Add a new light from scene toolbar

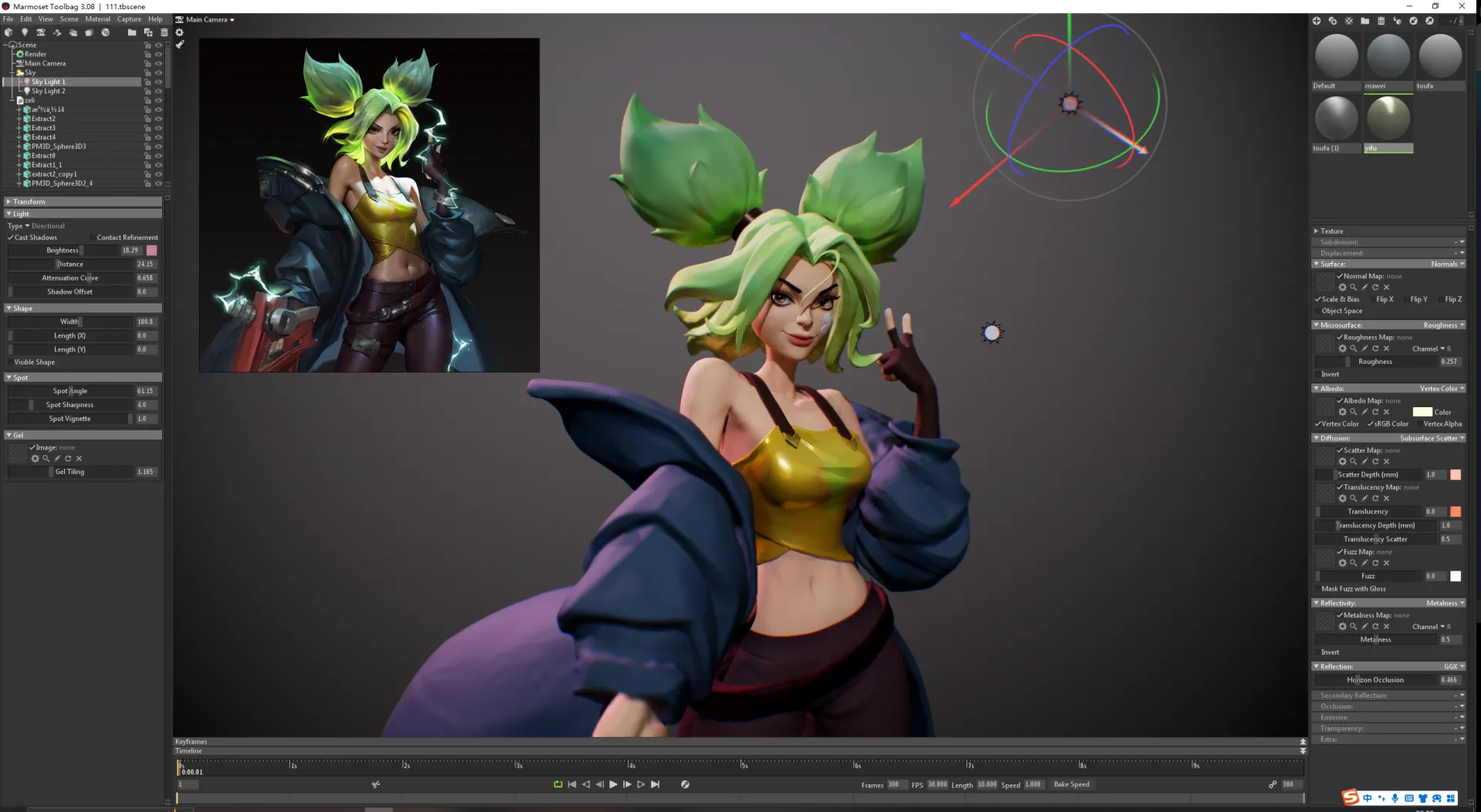25,32
